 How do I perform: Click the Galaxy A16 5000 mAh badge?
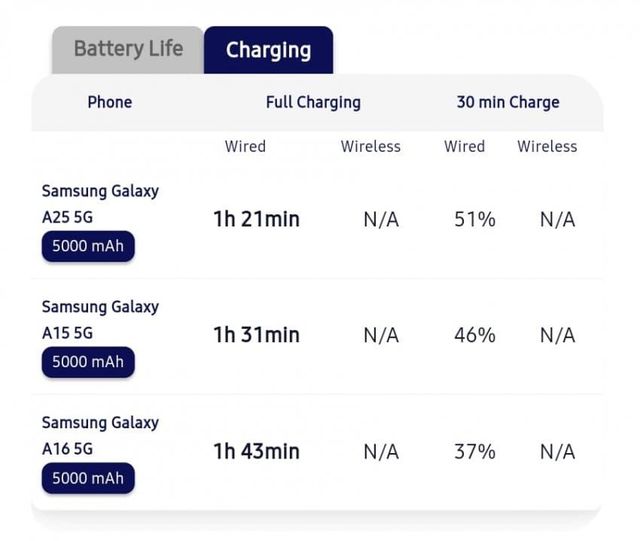click(88, 478)
